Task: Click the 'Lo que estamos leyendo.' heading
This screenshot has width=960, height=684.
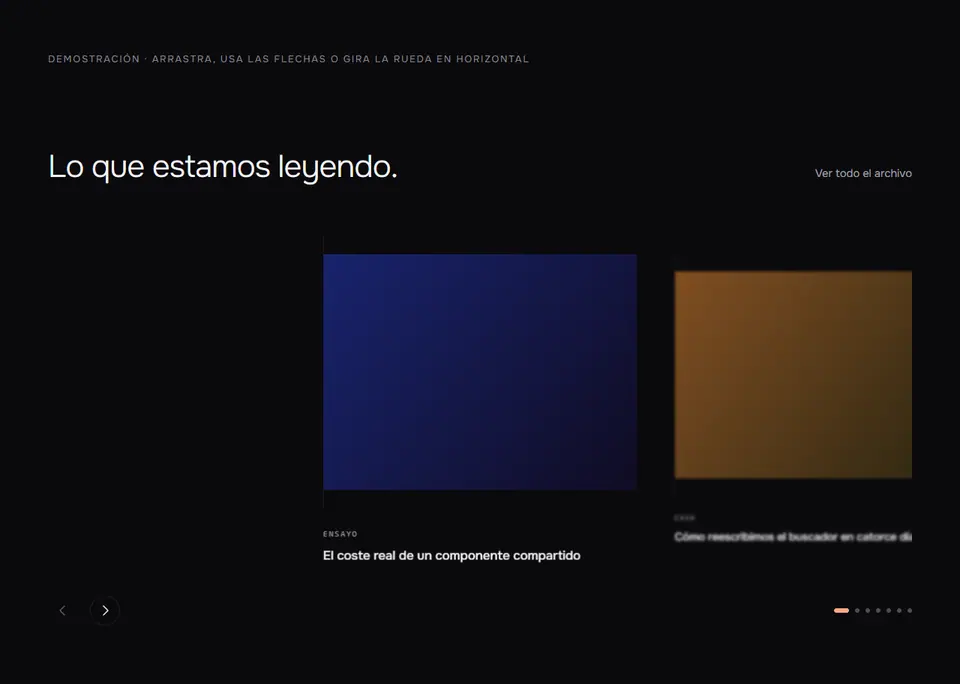Action: [223, 167]
